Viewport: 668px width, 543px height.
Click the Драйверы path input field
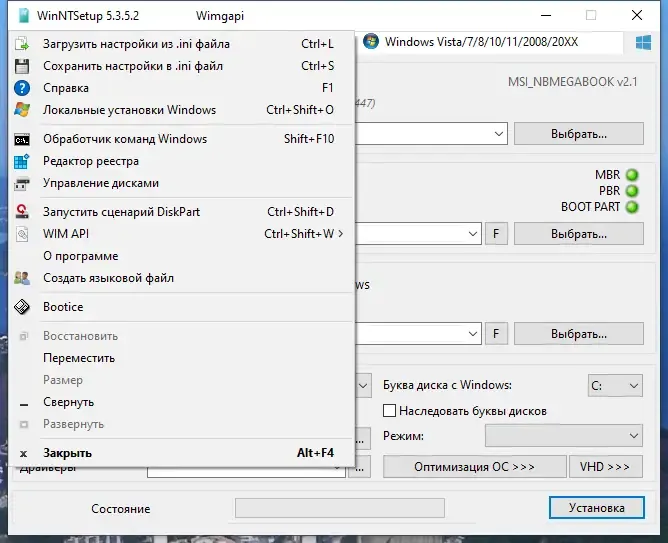point(246,471)
